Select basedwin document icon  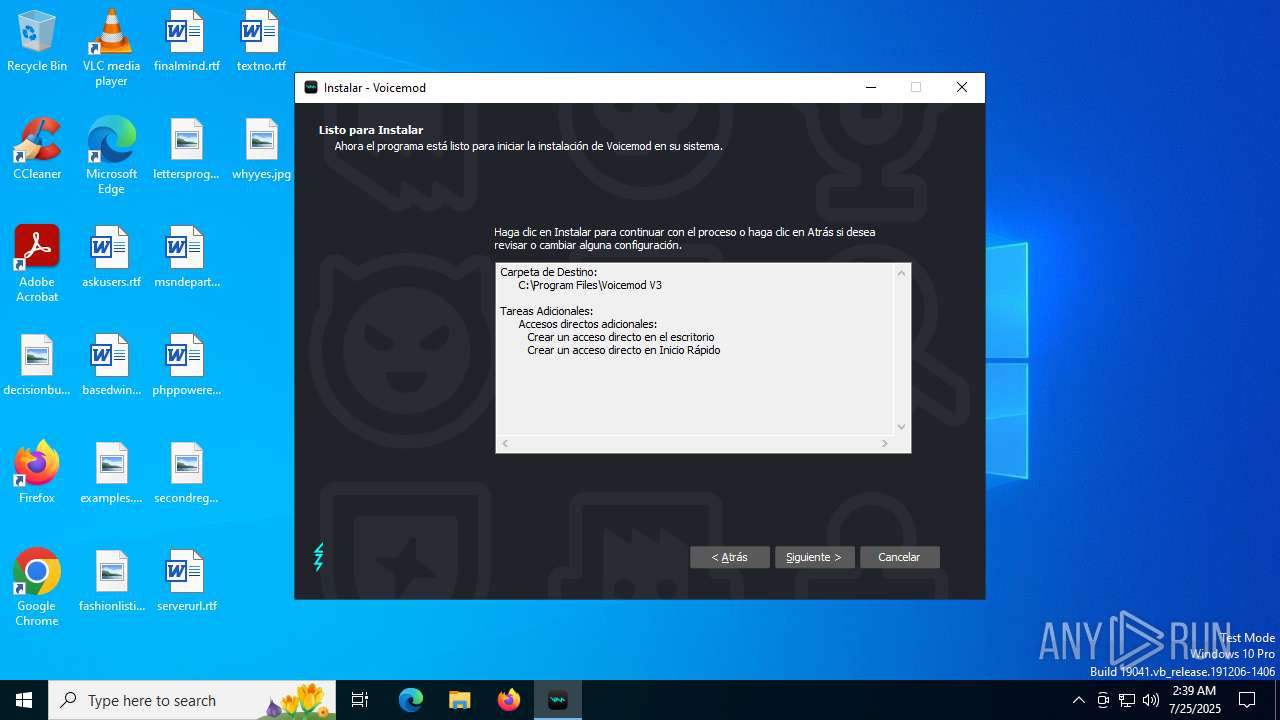click(x=111, y=366)
